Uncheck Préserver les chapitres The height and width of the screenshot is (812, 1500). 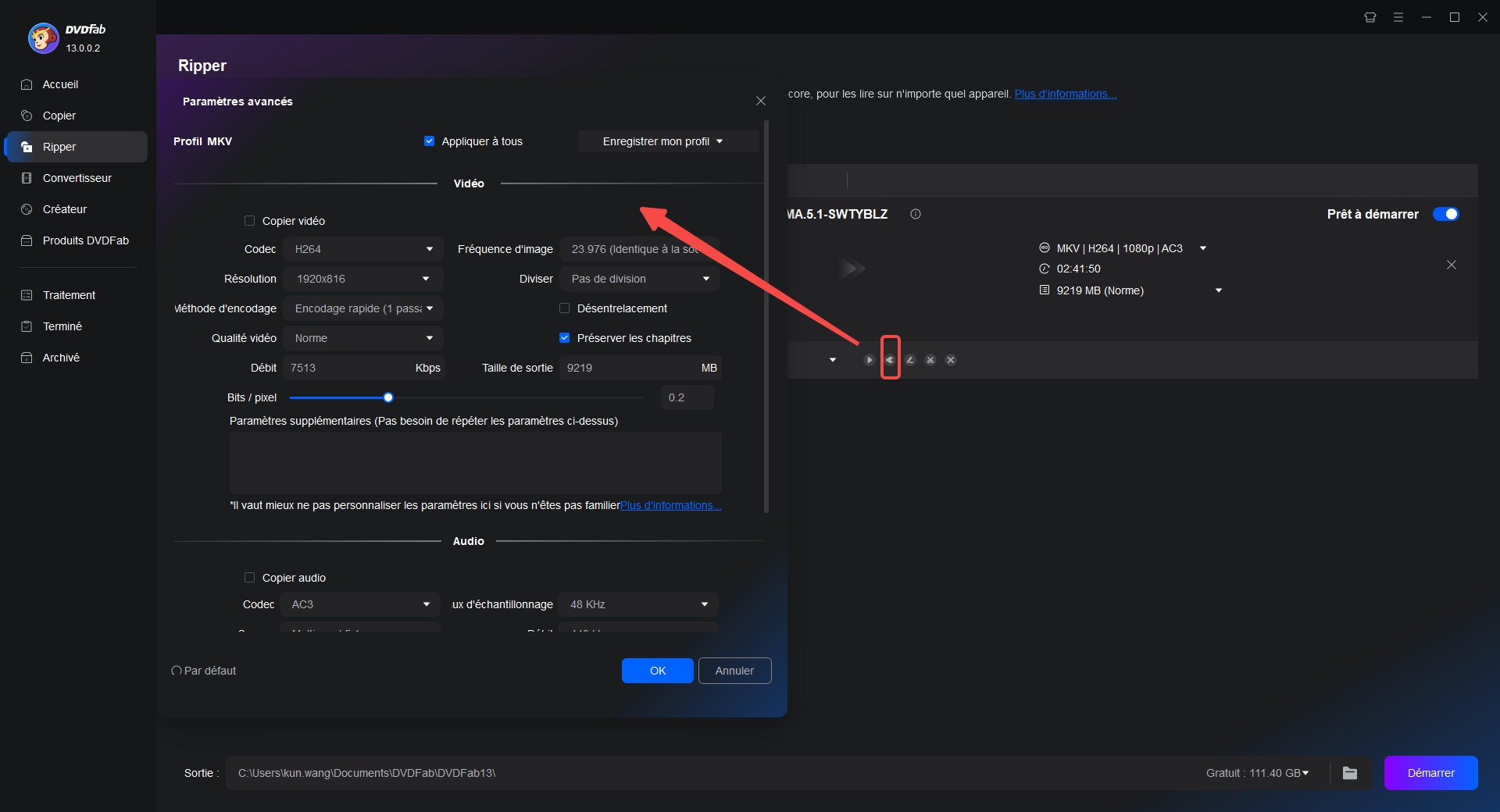click(564, 338)
